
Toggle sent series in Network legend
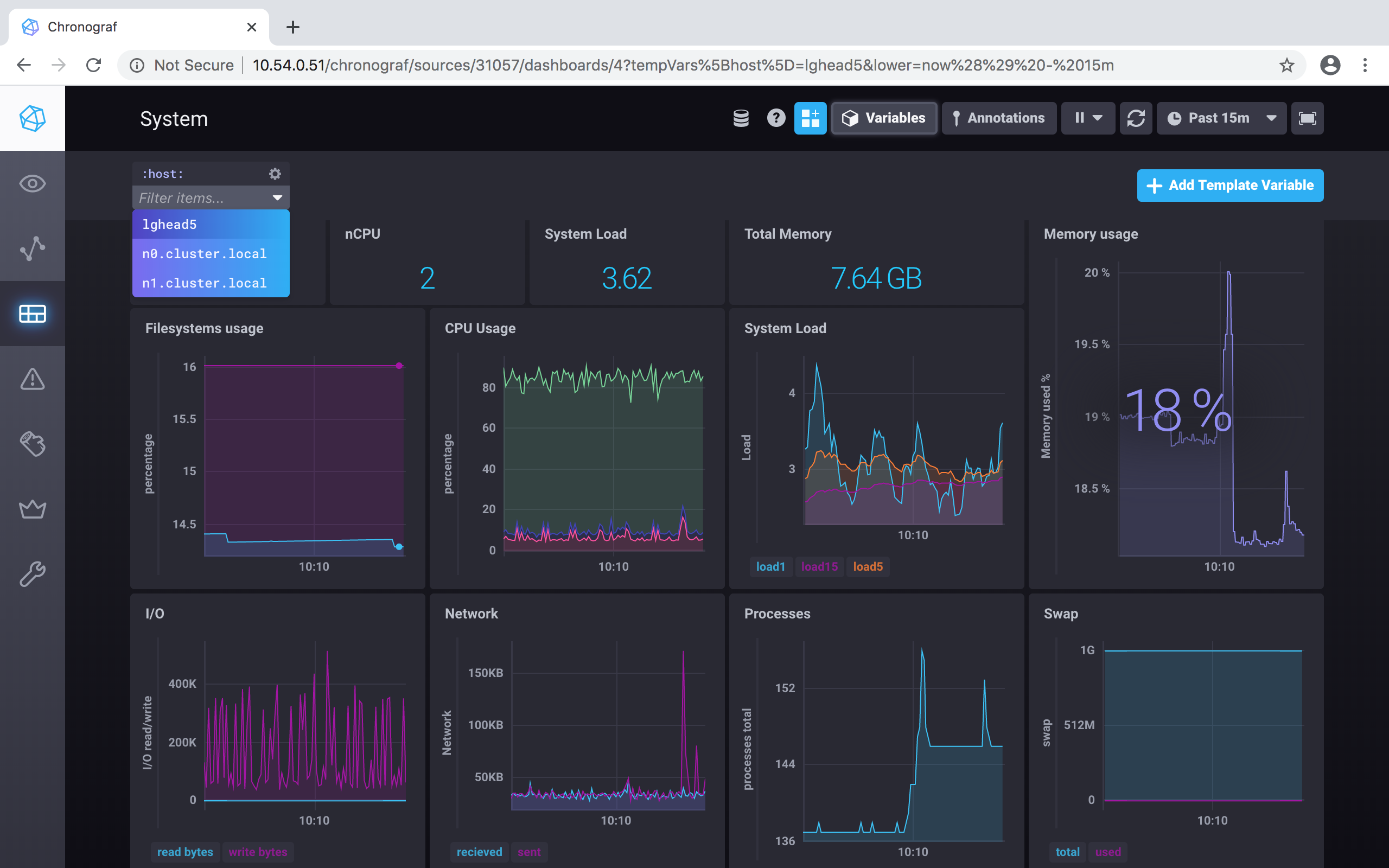pyautogui.click(x=528, y=852)
